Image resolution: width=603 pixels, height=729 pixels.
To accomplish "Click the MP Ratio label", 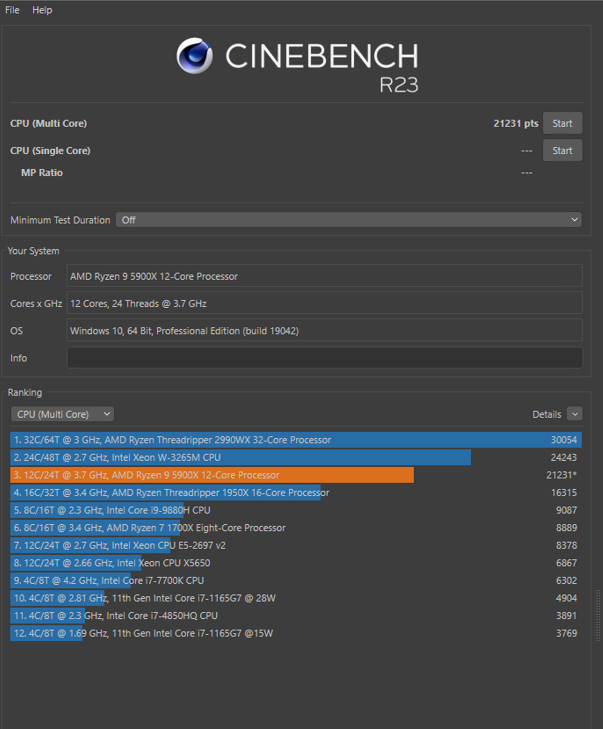I will coord(42,172).
